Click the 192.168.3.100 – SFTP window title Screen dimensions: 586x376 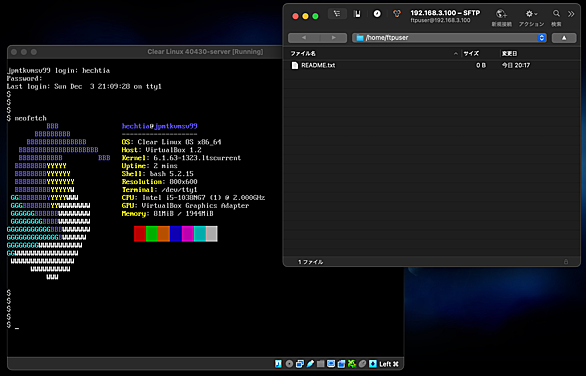(445, 13)
